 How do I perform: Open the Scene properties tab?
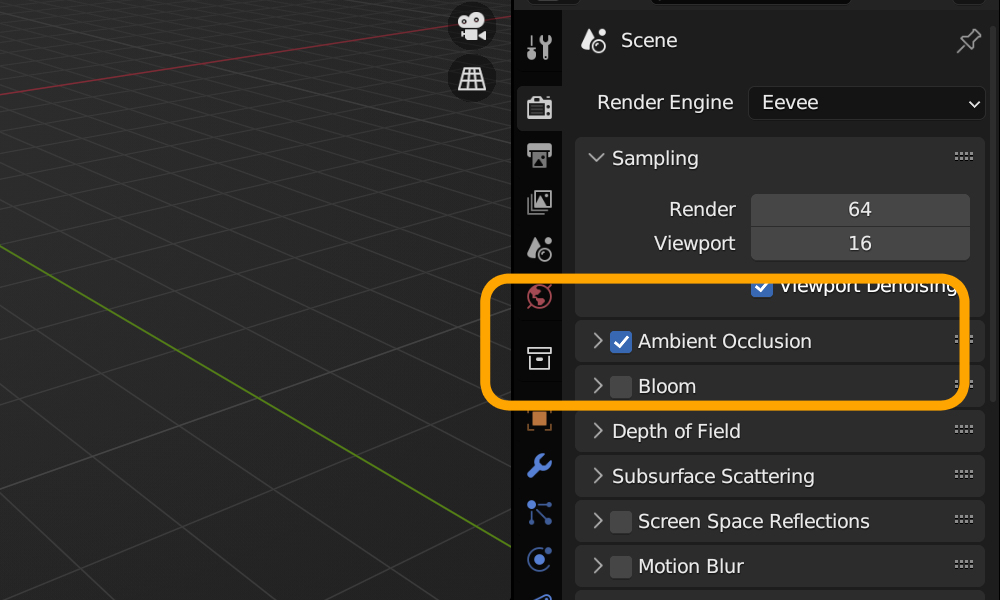click(540, 249)
